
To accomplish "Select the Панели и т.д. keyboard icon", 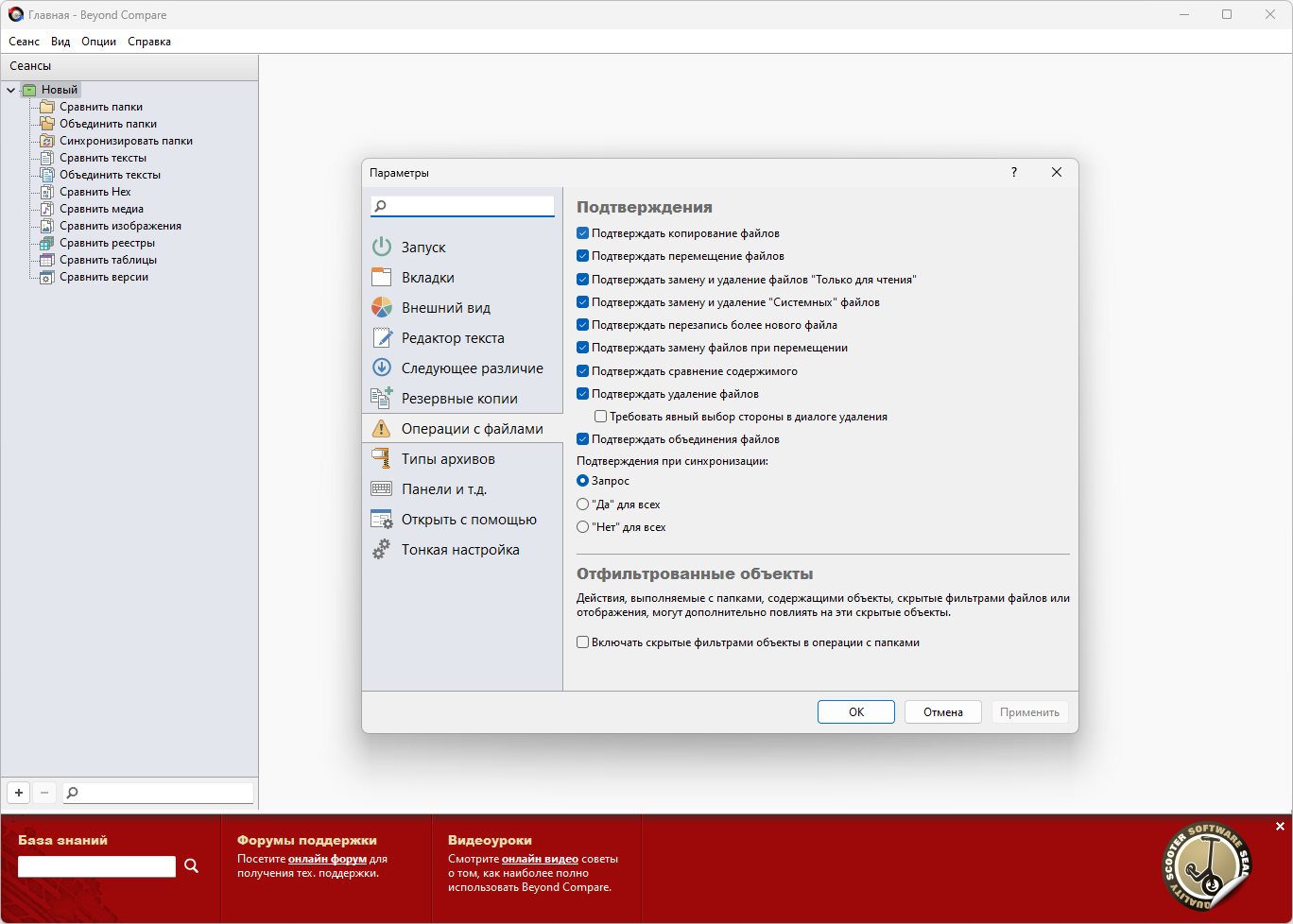I will coord(382,488).
